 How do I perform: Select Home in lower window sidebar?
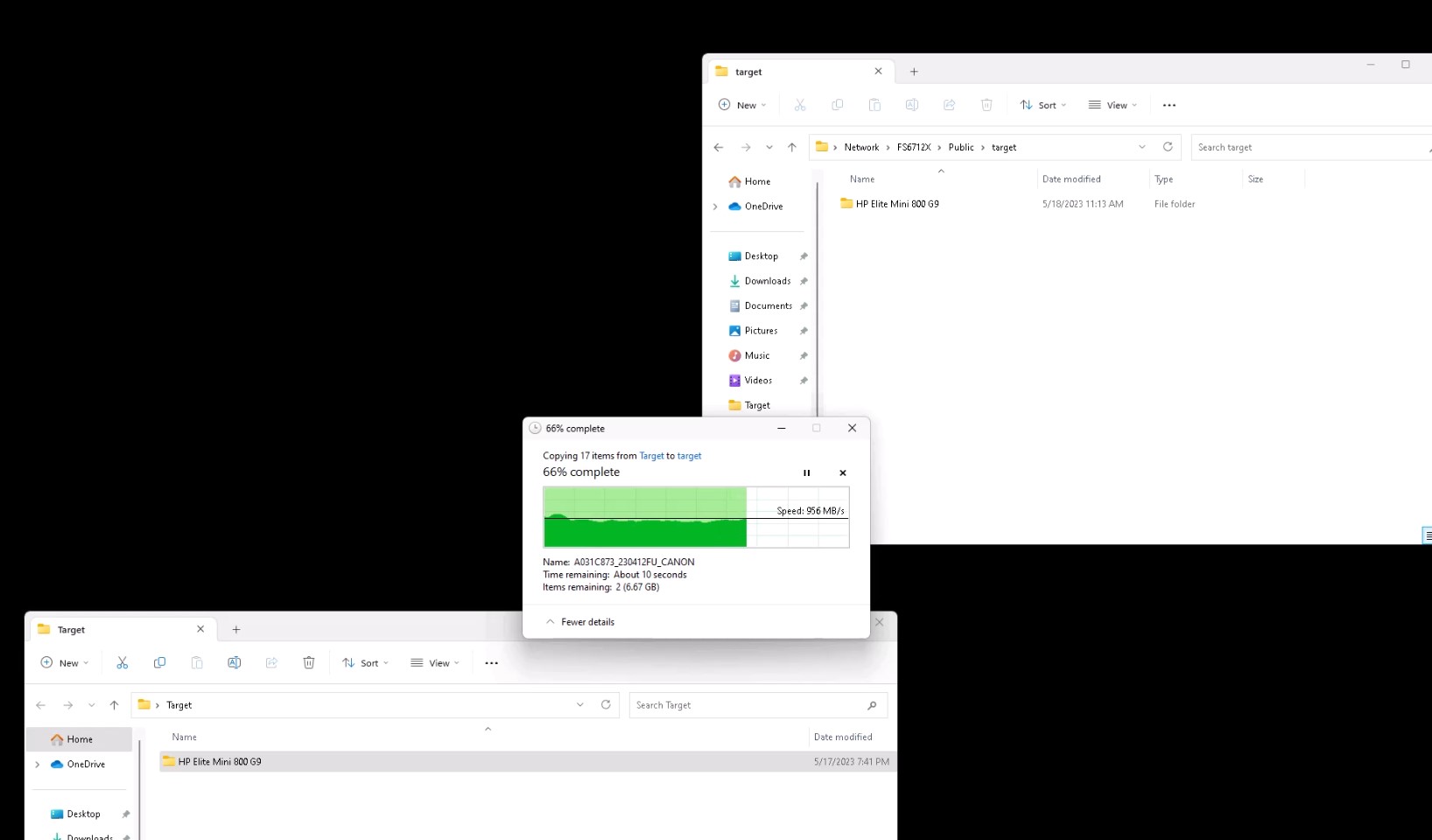[x=80, y=739]
